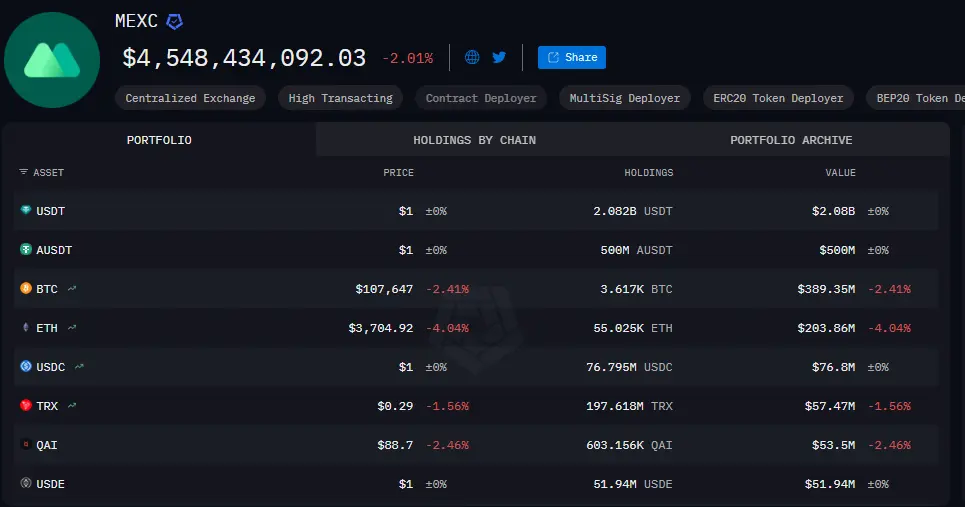Screen dimensions: 965x507
Task: Sort the table by Value column
Action: pyautogui.click(x=840, y=173)
